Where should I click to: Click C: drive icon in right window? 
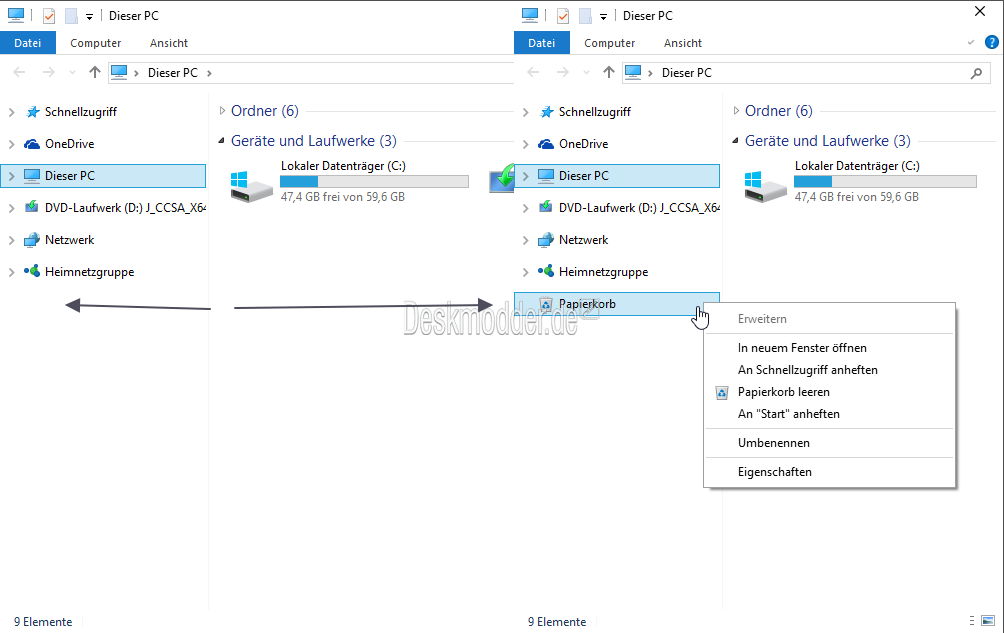[x=766, y=186]
